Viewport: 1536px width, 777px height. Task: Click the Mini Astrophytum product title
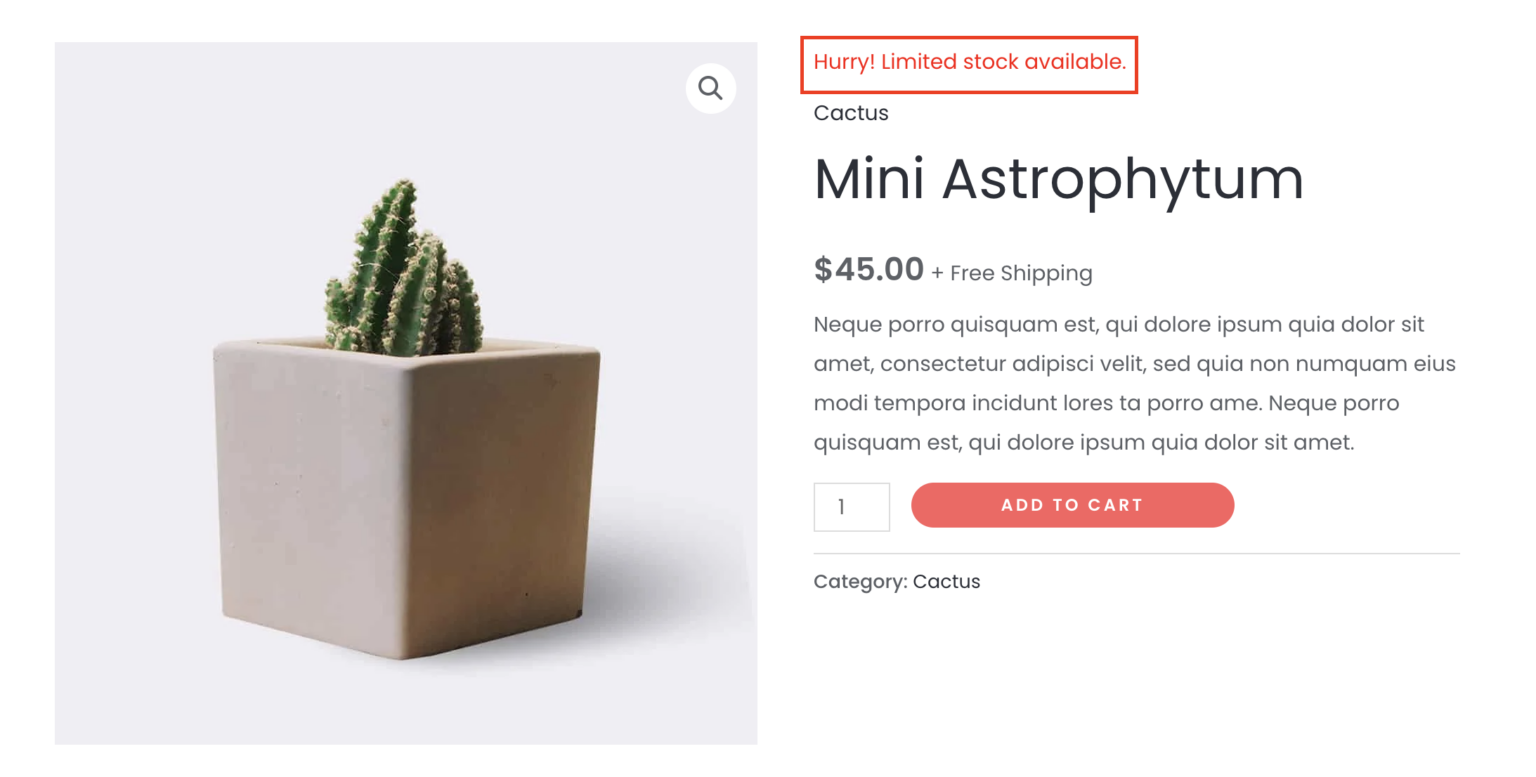pos(1059,178)
